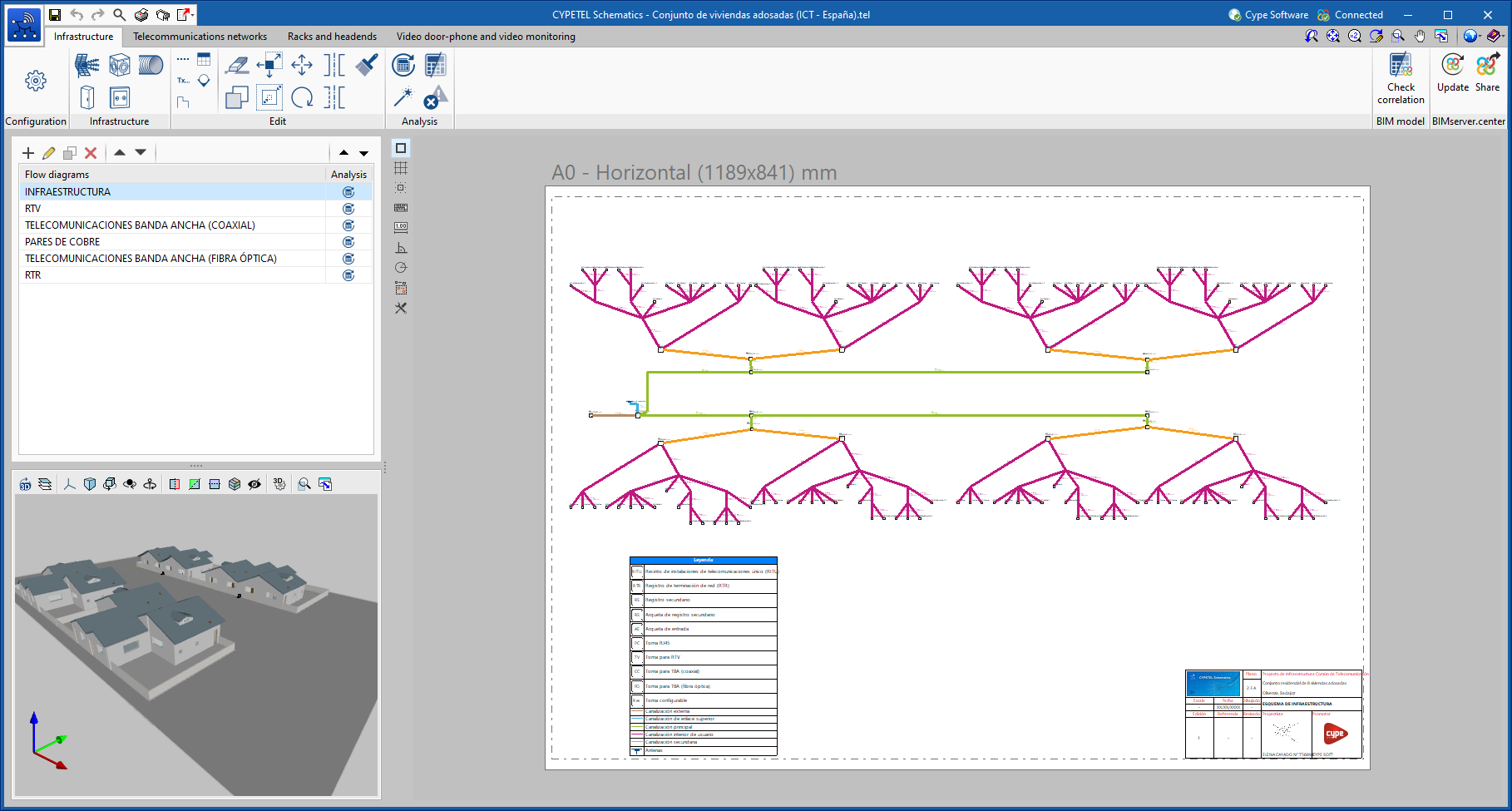
Task: Open the Racks and headends tab
Action: 332,37
